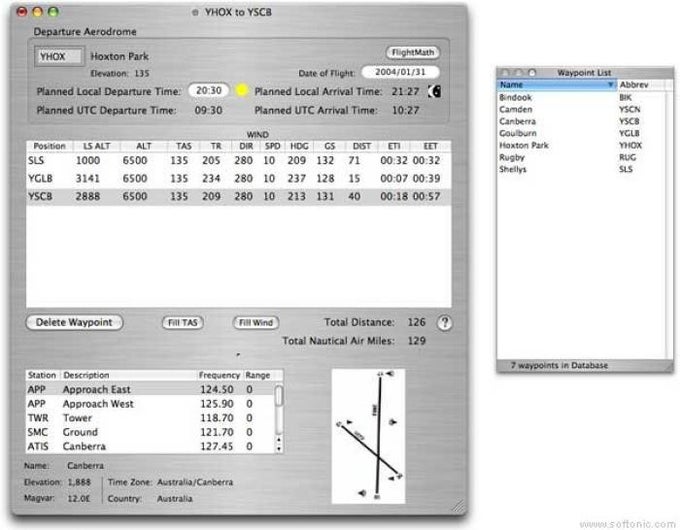The image size is (680, 530).
Task: Click the Frequency column header in station table
Action: click(x=219, y=375)
